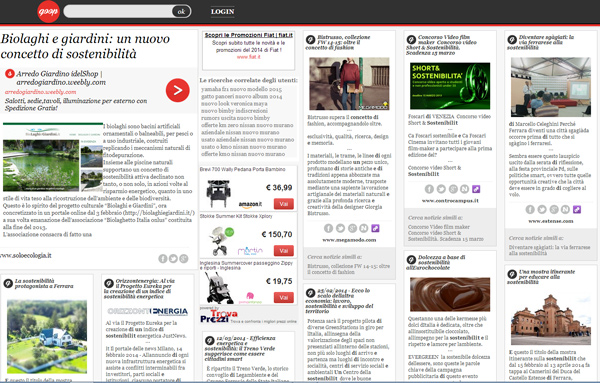Share Biolaghi article on Facebook icon

click(x=163, y=259)
